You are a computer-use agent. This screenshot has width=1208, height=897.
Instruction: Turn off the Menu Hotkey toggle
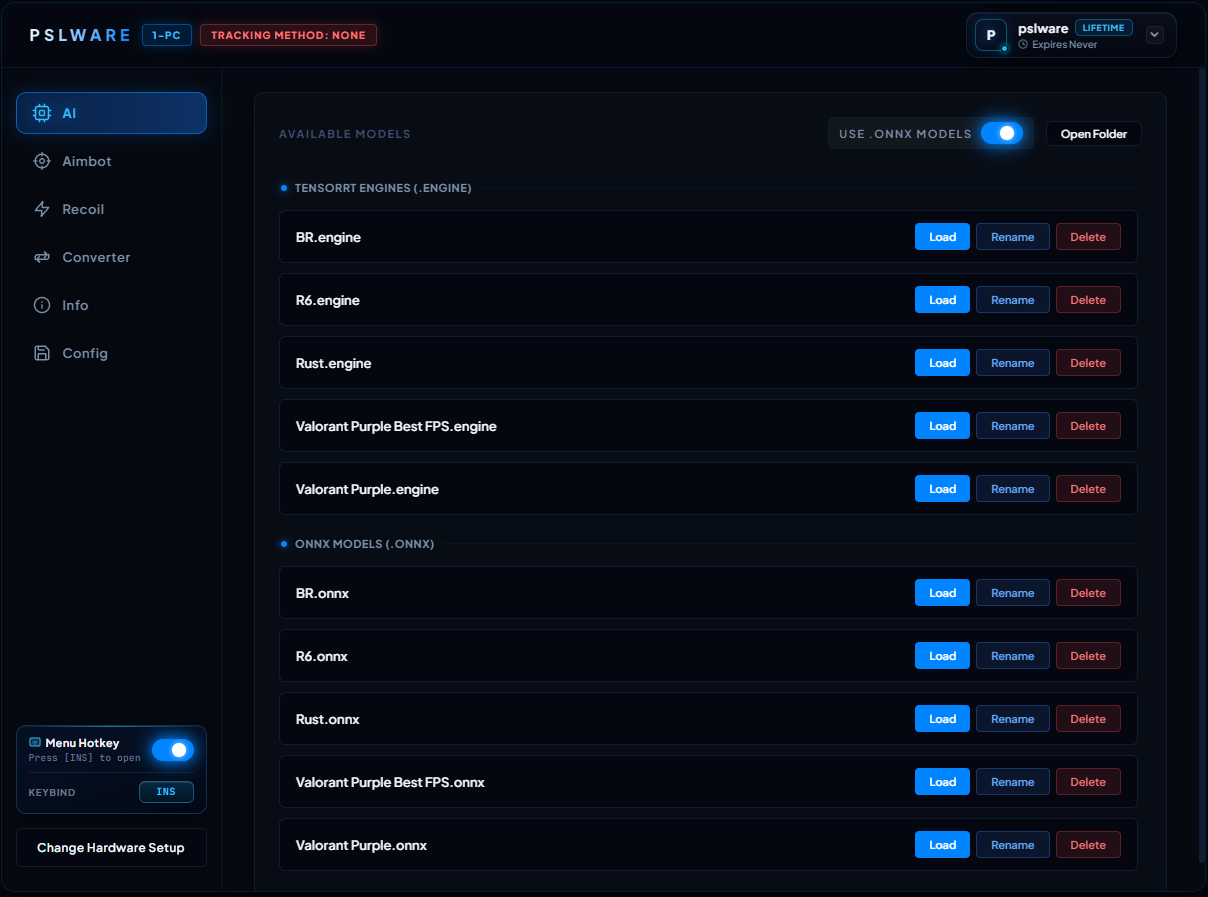click(x=173, y=750)
